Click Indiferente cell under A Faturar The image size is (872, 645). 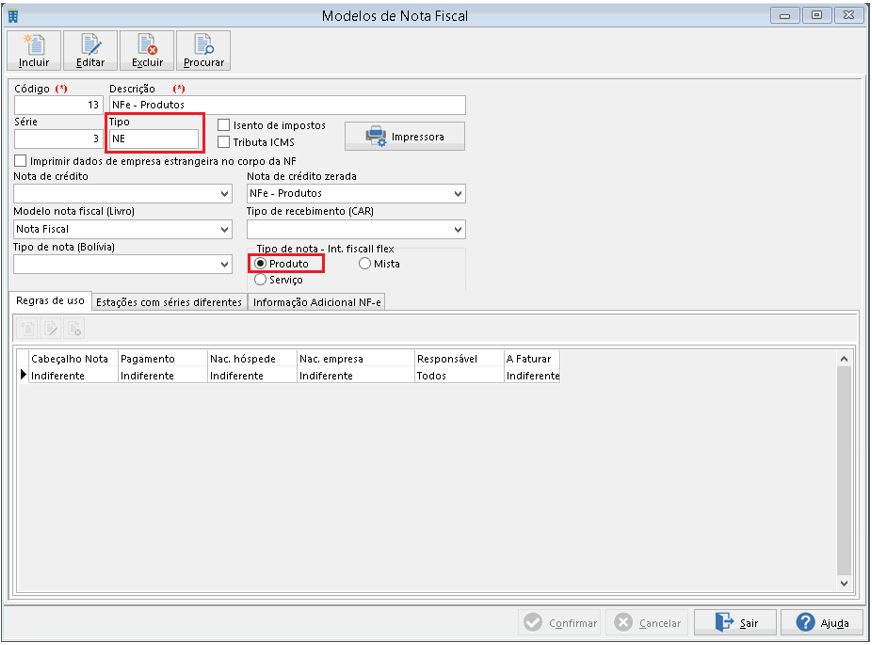pyautogui.click(x=532, y=375)
